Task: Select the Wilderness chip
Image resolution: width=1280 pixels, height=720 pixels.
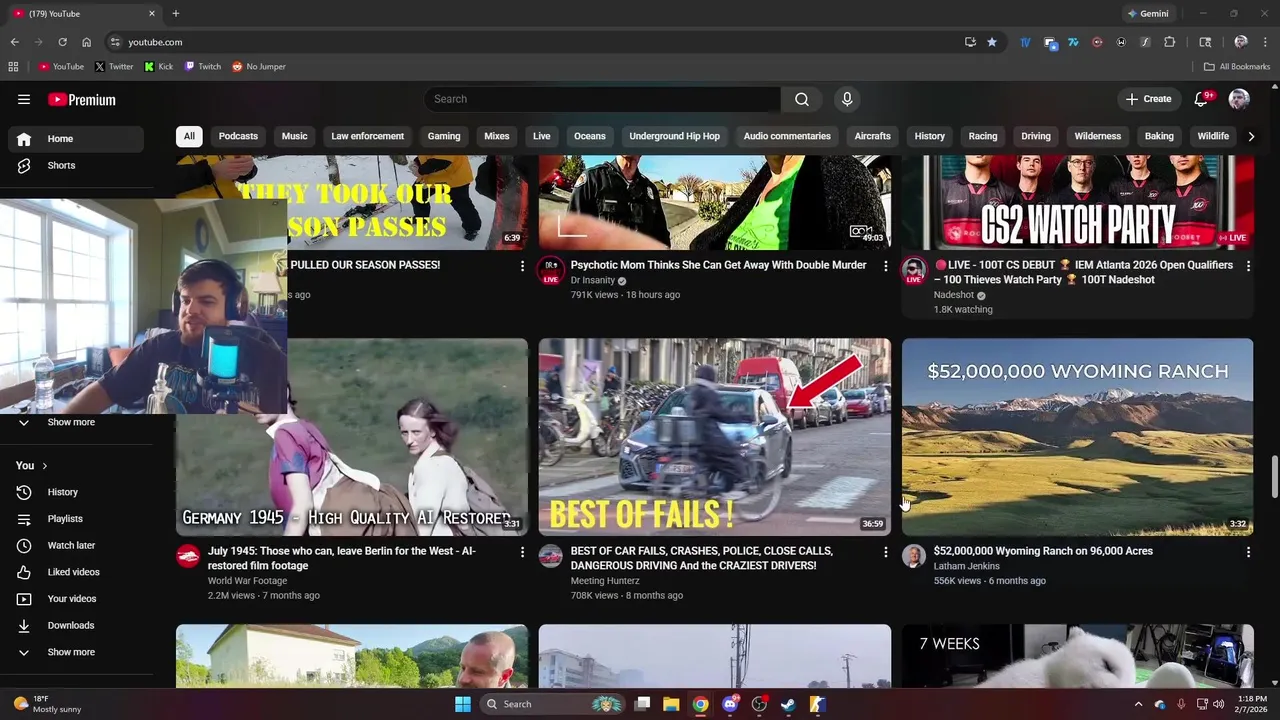Action: point(1097,136)
